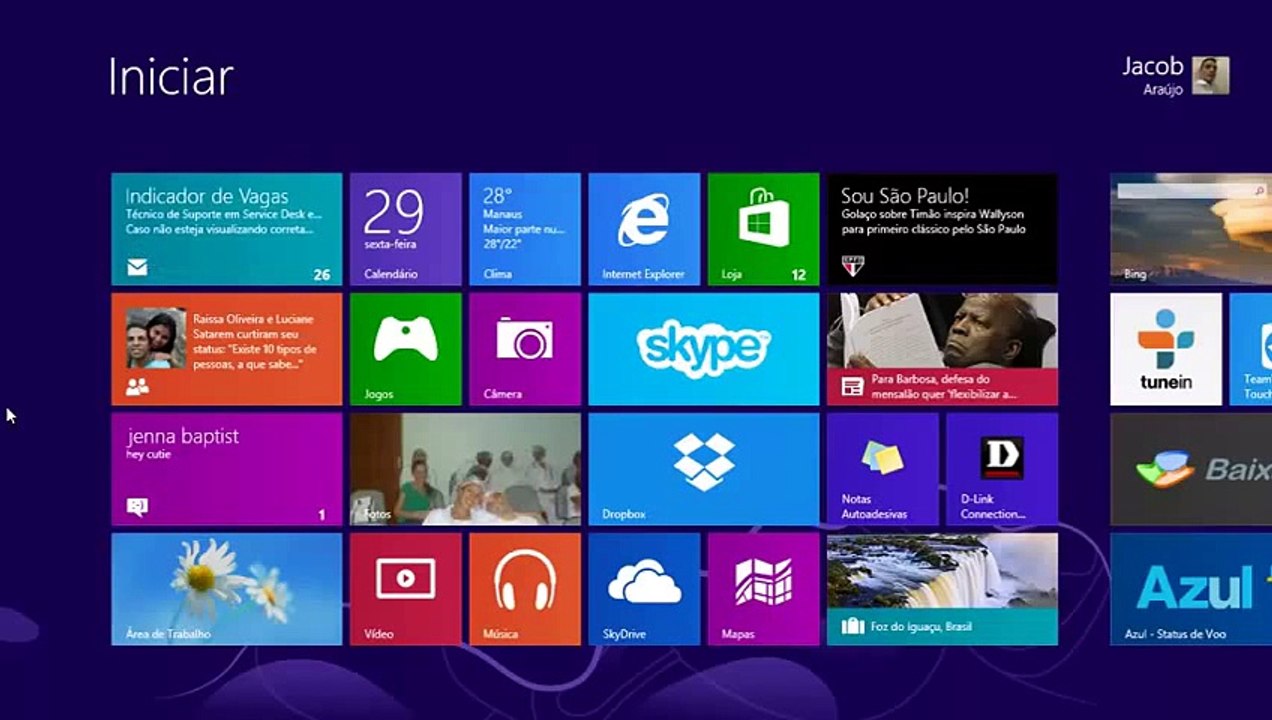Open the Clima weather tile for Manaus
The image size is (1272, 720).
tap(524, 229)
